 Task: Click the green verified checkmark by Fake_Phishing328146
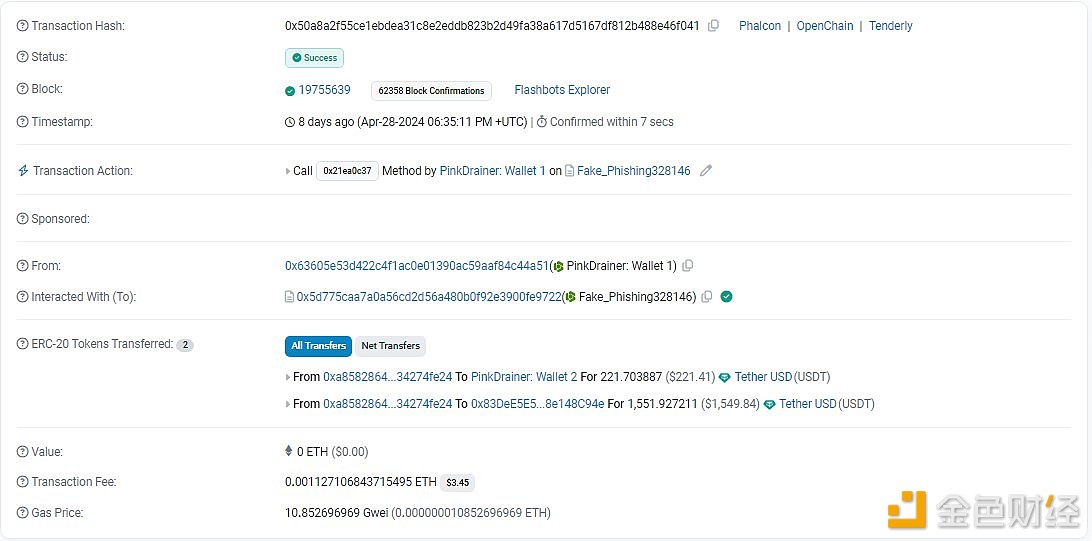pos(727,297)
